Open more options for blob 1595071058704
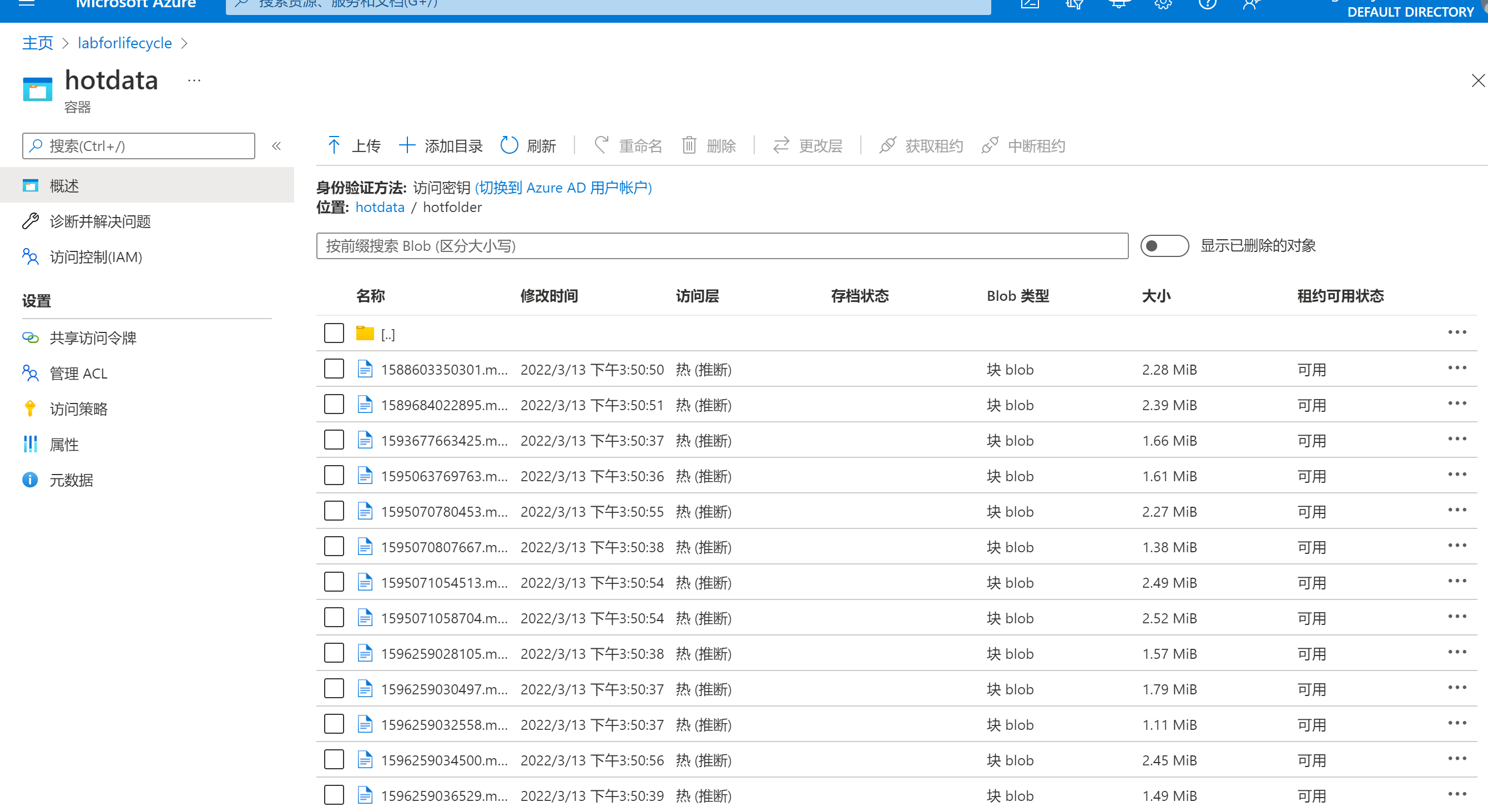 pos(1457,616)
